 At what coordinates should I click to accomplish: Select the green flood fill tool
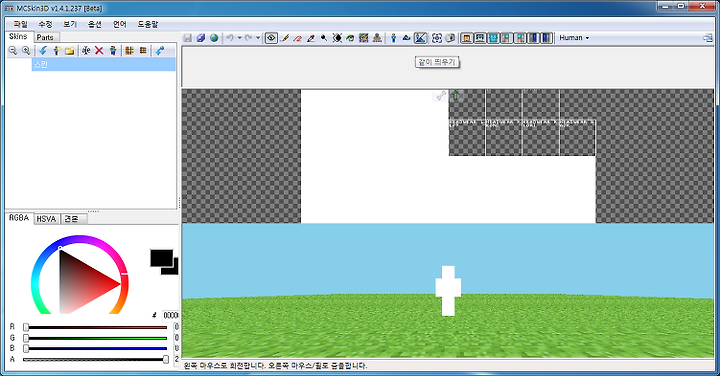(x=350, y=38)
